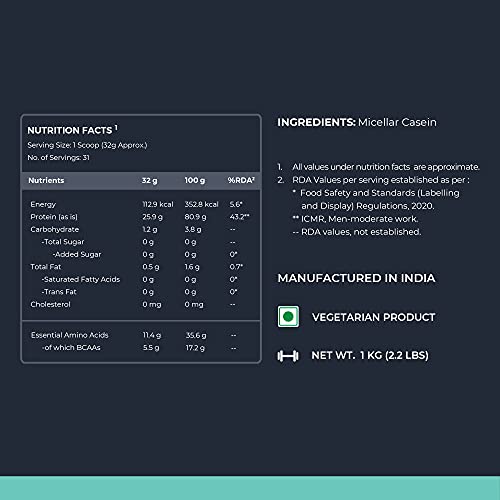Click the MANUFACTURED IN INDIA text

357,278
